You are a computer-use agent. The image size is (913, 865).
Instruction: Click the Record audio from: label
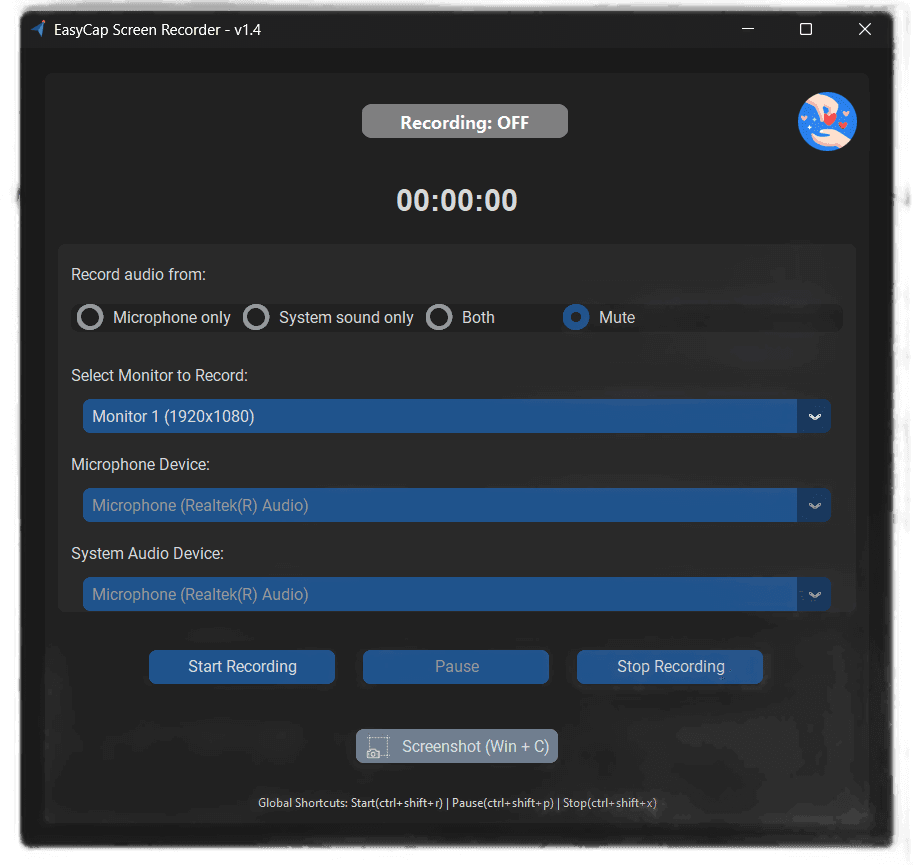139,275
